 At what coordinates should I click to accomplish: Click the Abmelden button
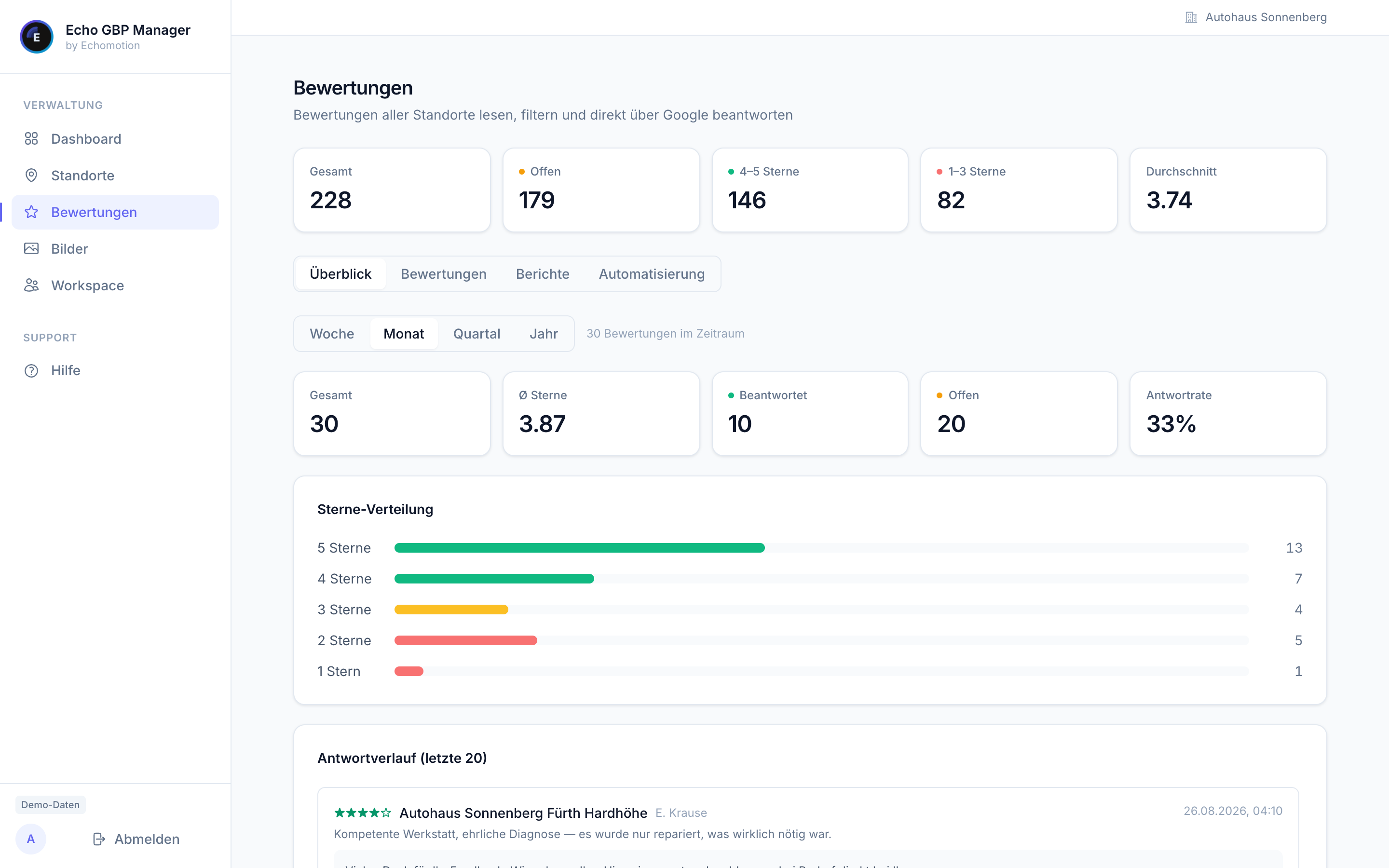pyautogui.click(x=136, y=839)
